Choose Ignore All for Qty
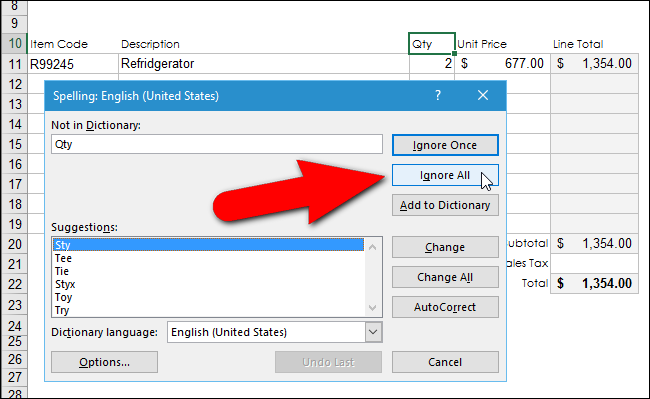650x399 pixels. pos(445,175)
